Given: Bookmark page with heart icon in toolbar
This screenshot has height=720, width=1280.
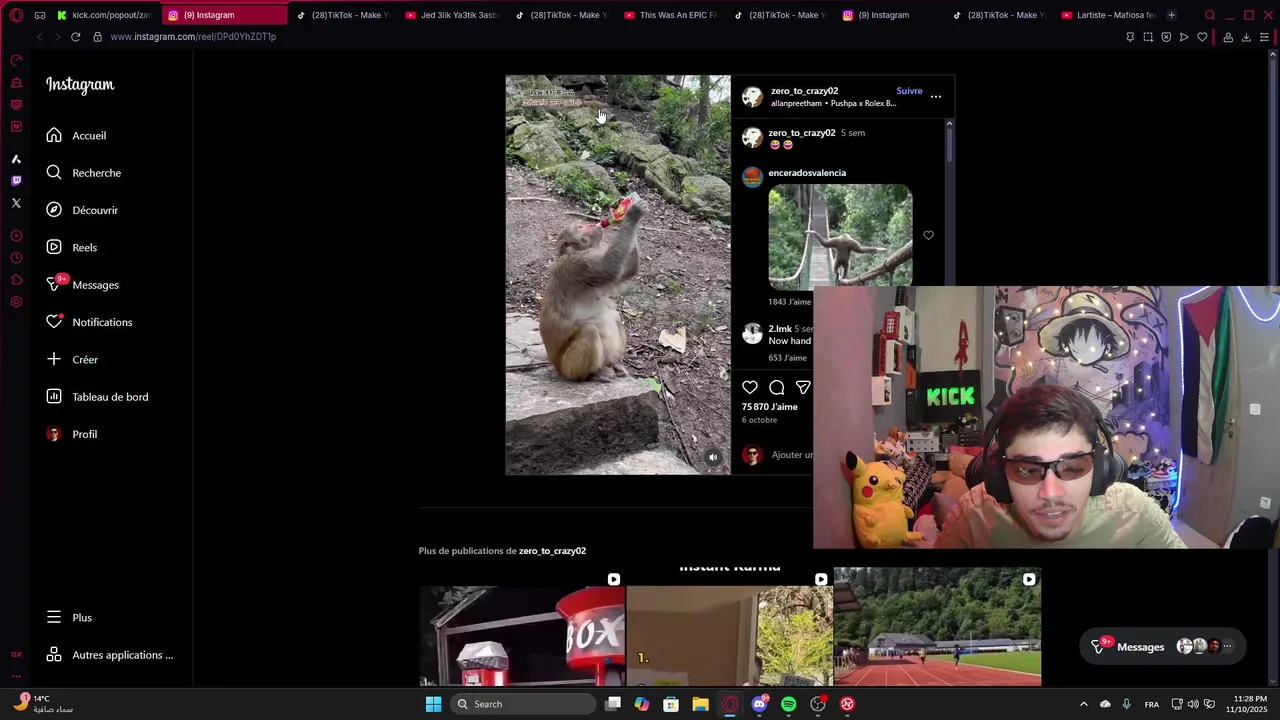Looking at the screenshot, I should tap(1202, 37).
